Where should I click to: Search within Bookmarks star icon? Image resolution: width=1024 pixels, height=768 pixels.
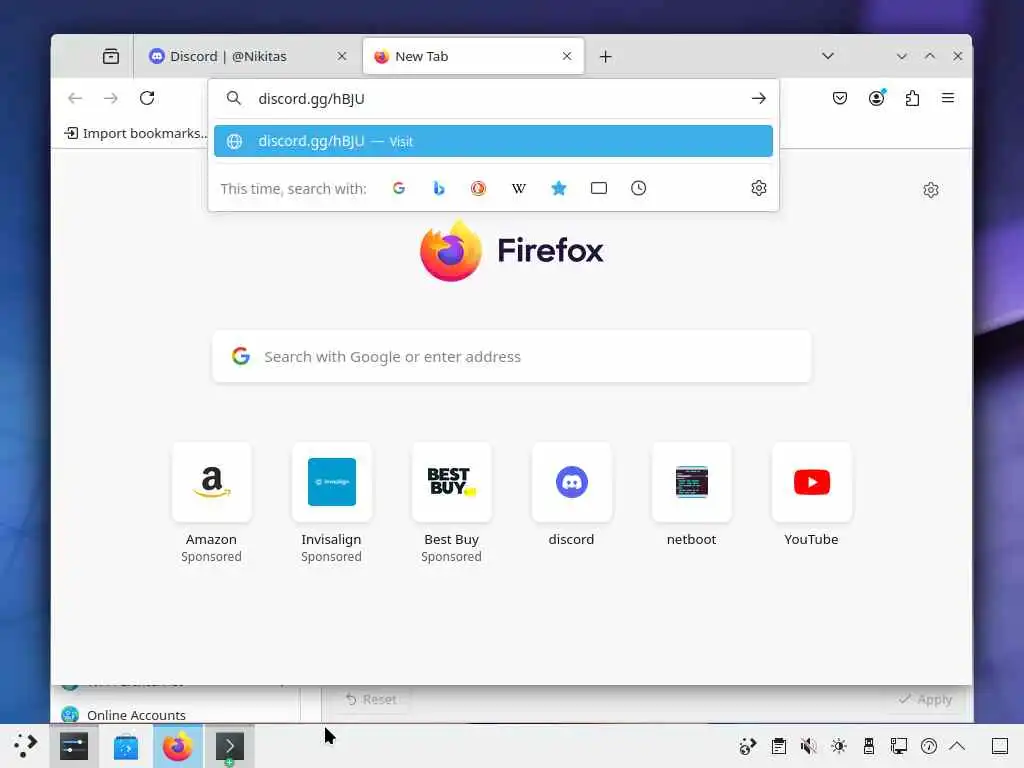(558, 188)
